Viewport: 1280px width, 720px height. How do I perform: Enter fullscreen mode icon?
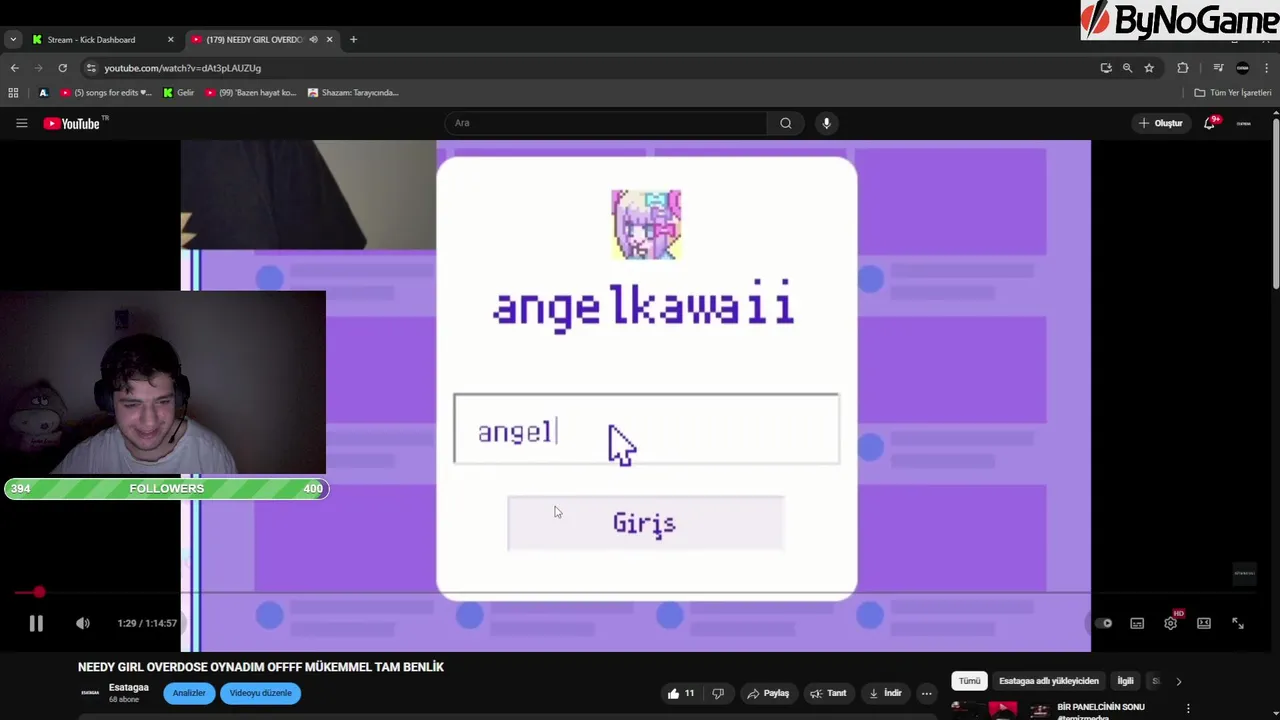(1238, 623)
